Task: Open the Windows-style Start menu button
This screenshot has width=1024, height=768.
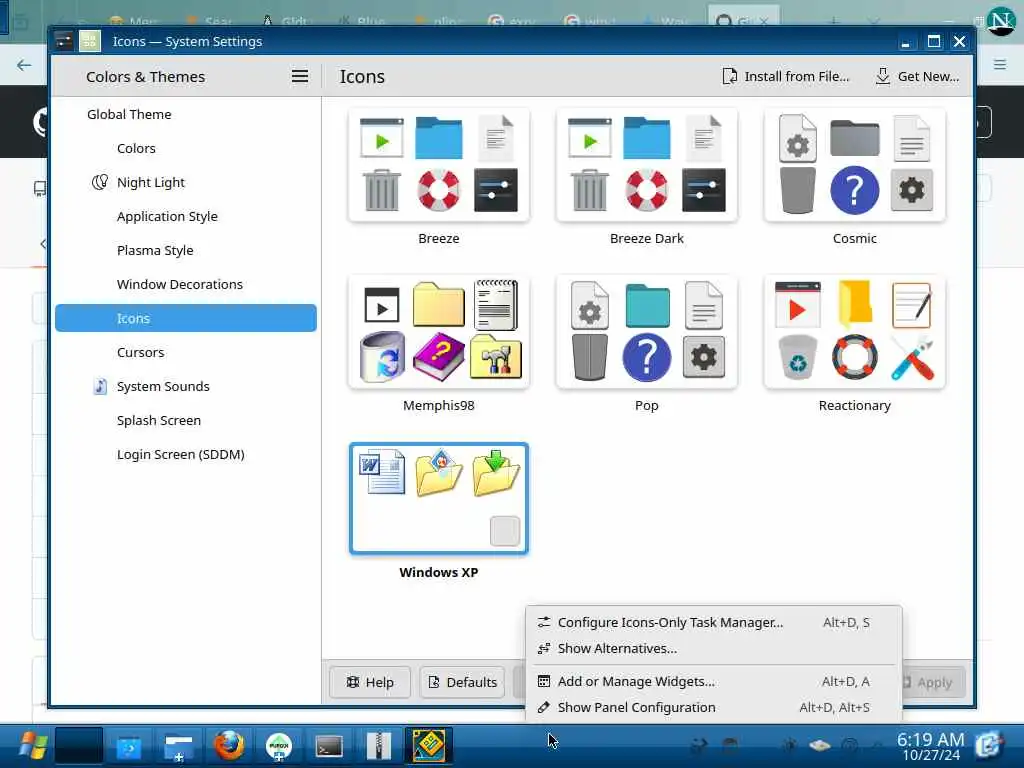Action: tap(31, 745)
